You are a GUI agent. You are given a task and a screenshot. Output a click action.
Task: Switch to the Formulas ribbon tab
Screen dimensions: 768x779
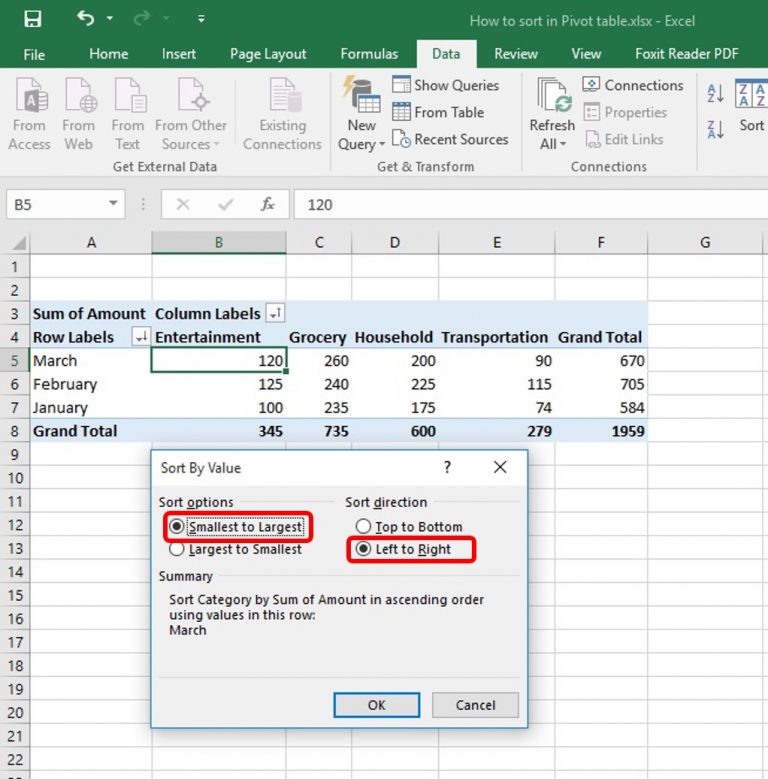point(369,54)
